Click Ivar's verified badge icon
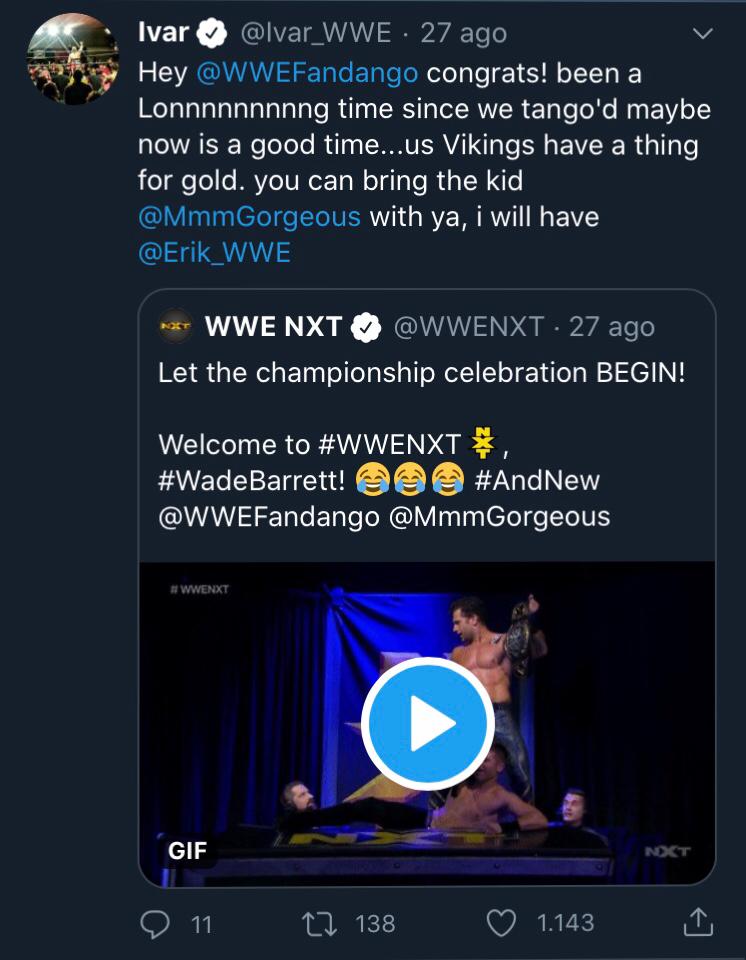Screen dimensions: 746x960 pyautogui.click(x=210, y=32)
